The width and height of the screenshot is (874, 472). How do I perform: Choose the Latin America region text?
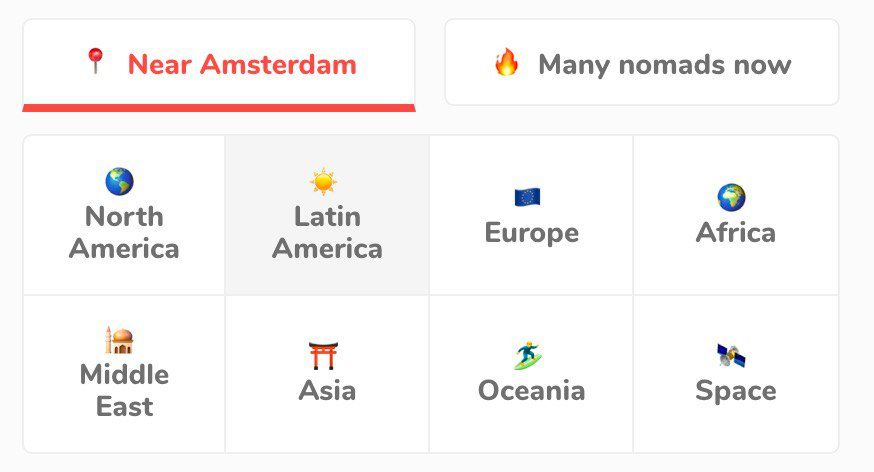327,232
